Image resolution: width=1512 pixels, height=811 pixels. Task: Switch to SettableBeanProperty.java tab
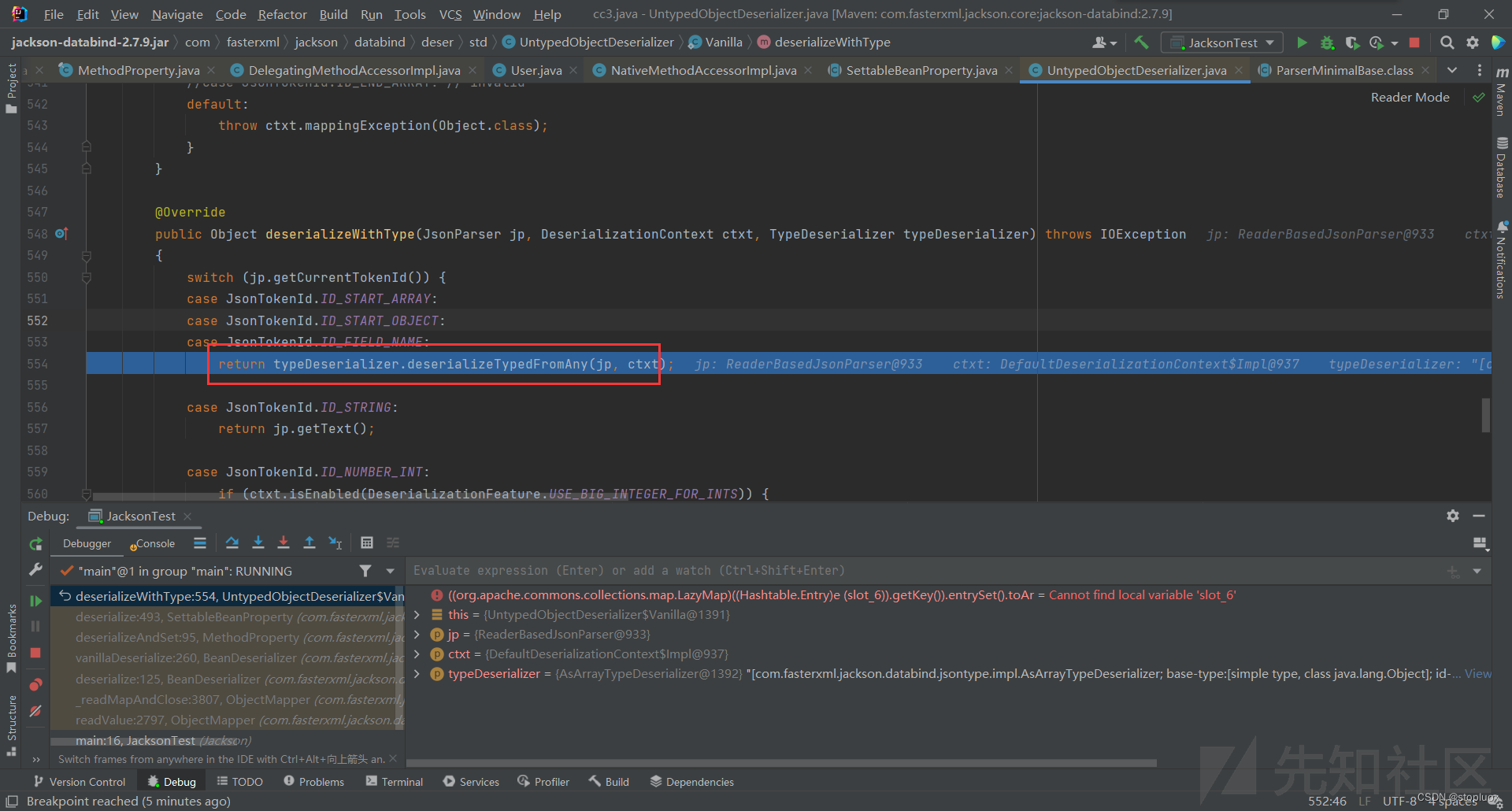point(921,70)
